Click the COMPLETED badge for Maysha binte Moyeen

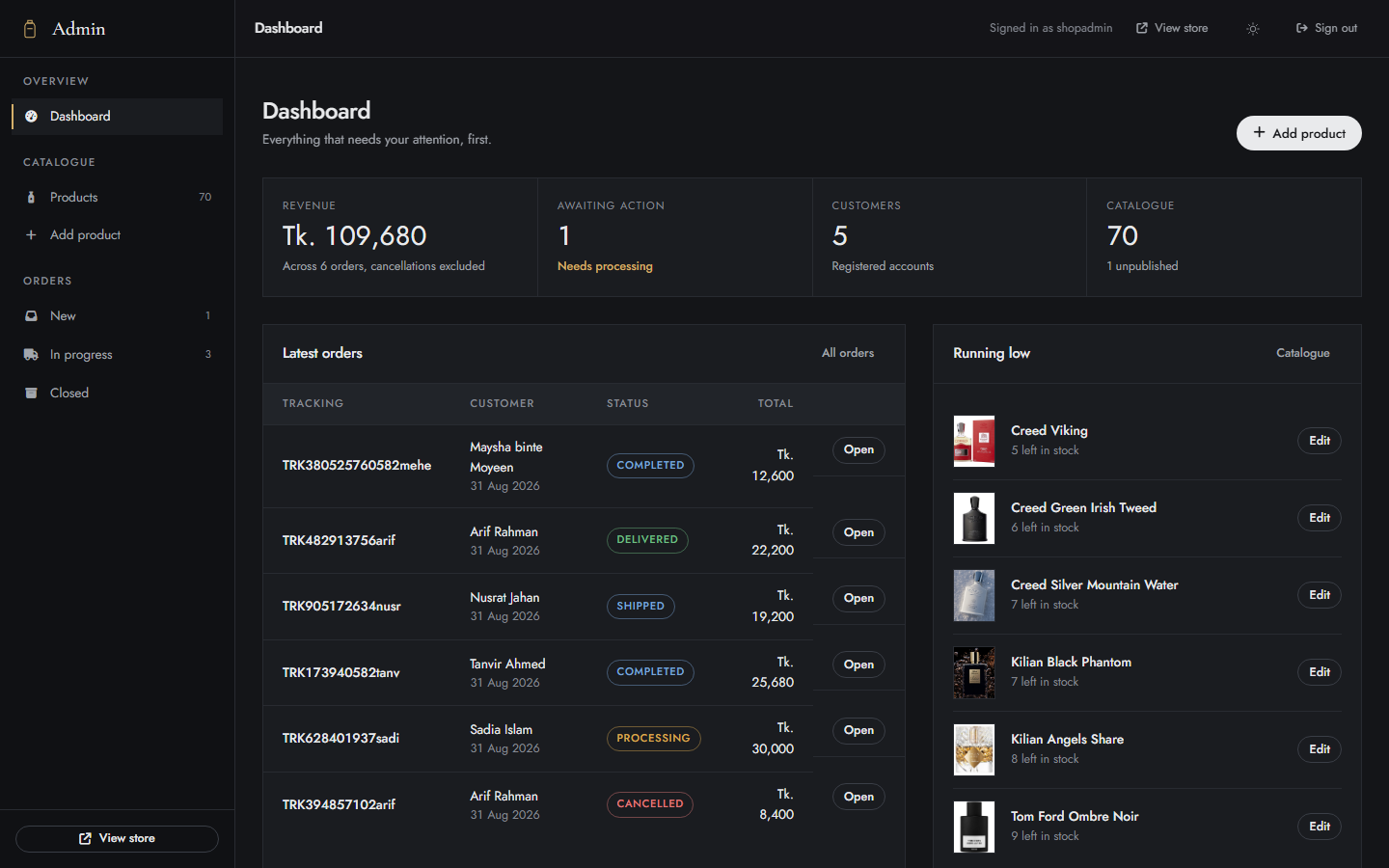pyautogui.click(x=650, y=466)
